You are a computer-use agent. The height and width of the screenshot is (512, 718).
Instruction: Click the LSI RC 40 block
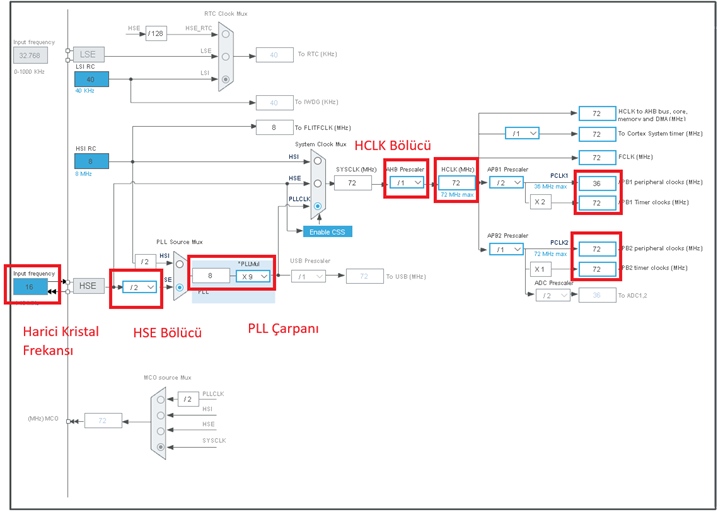coord(91,79)
